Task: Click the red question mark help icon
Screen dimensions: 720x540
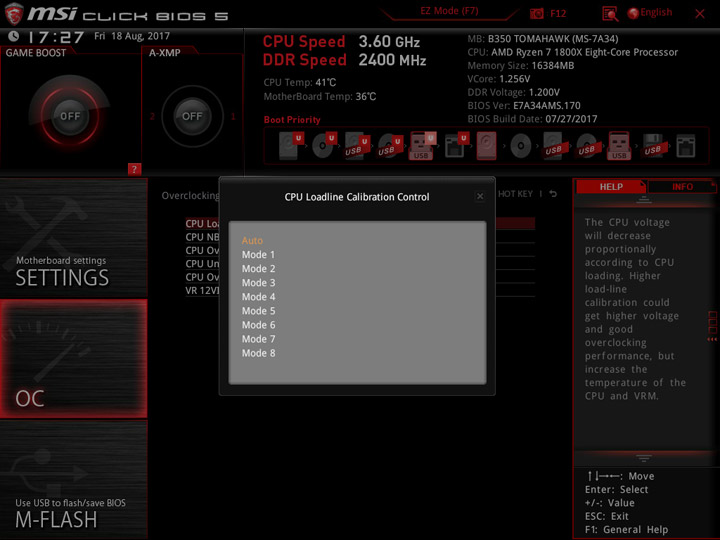Action: (134, 169)
